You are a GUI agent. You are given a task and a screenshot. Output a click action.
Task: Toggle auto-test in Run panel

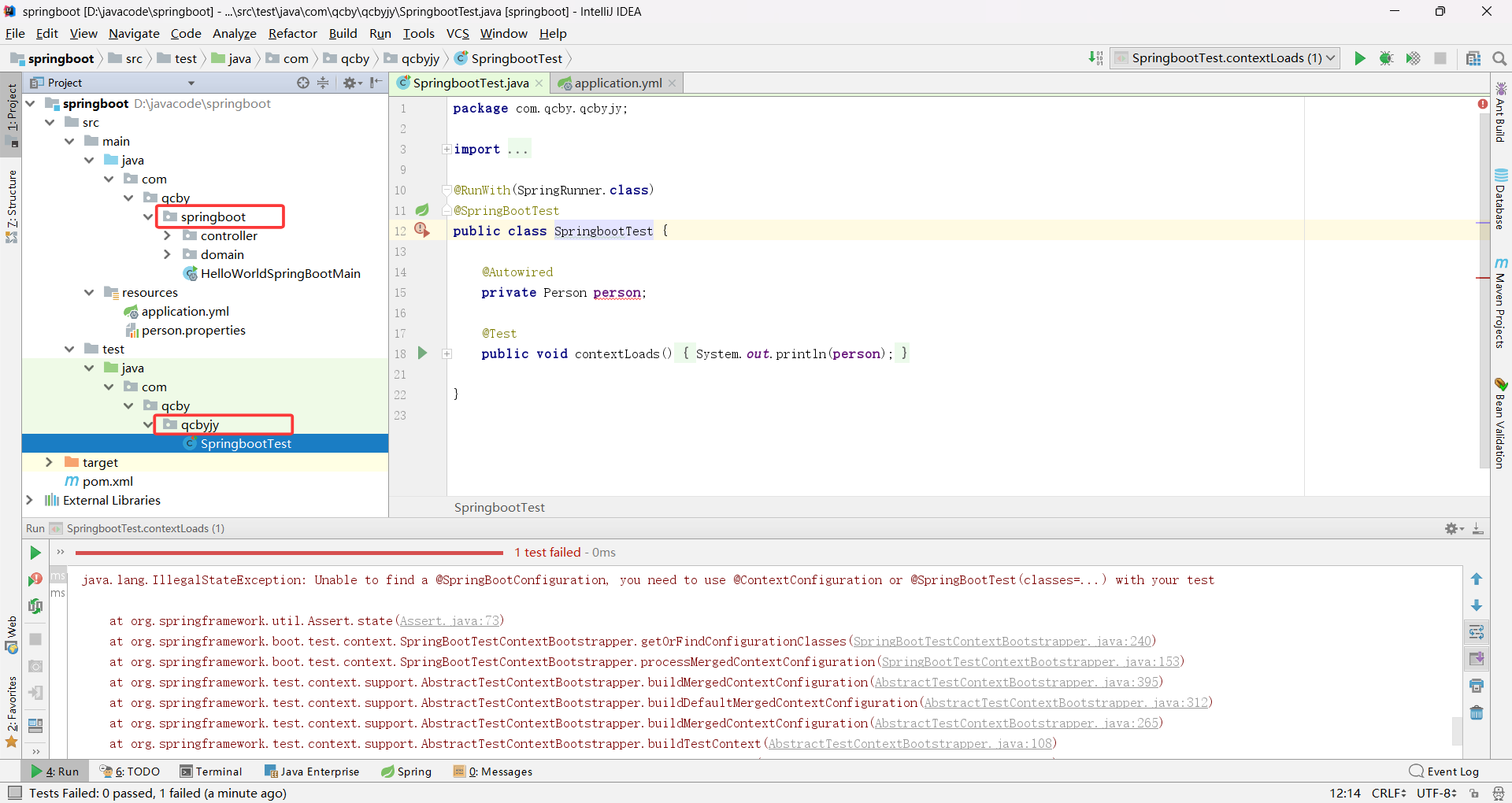[x=35, y=605]
